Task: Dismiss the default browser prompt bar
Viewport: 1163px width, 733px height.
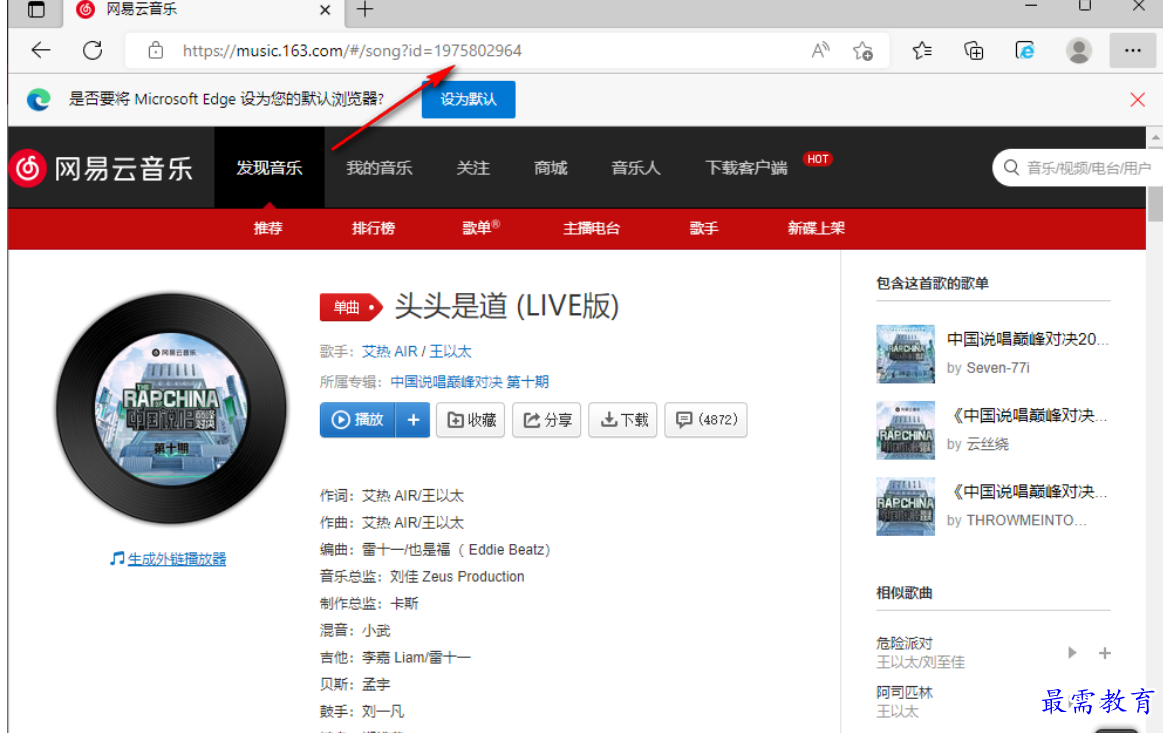Action: coord(1137,99)
